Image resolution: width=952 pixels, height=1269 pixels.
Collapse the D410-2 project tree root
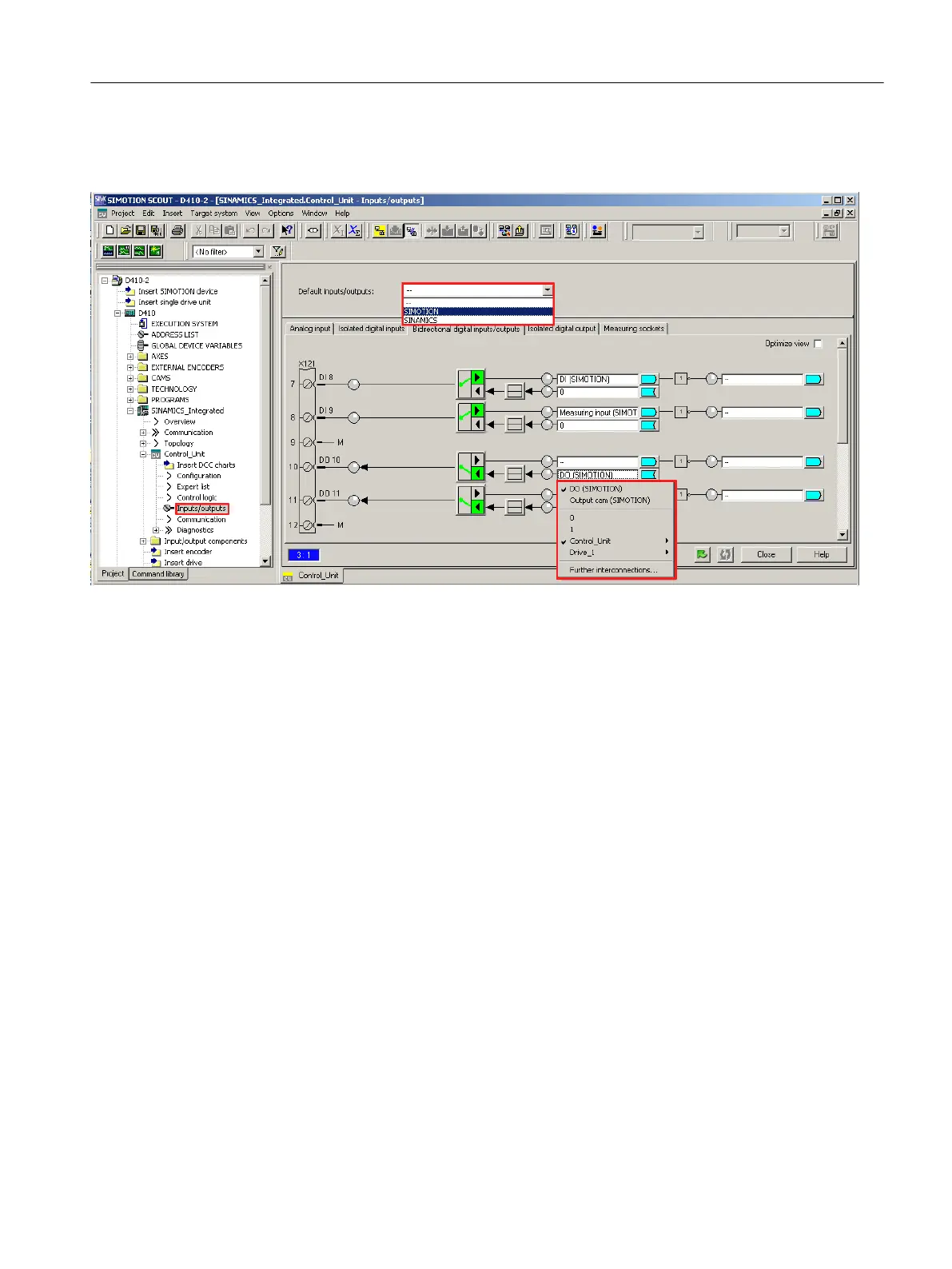click(105, 281)
